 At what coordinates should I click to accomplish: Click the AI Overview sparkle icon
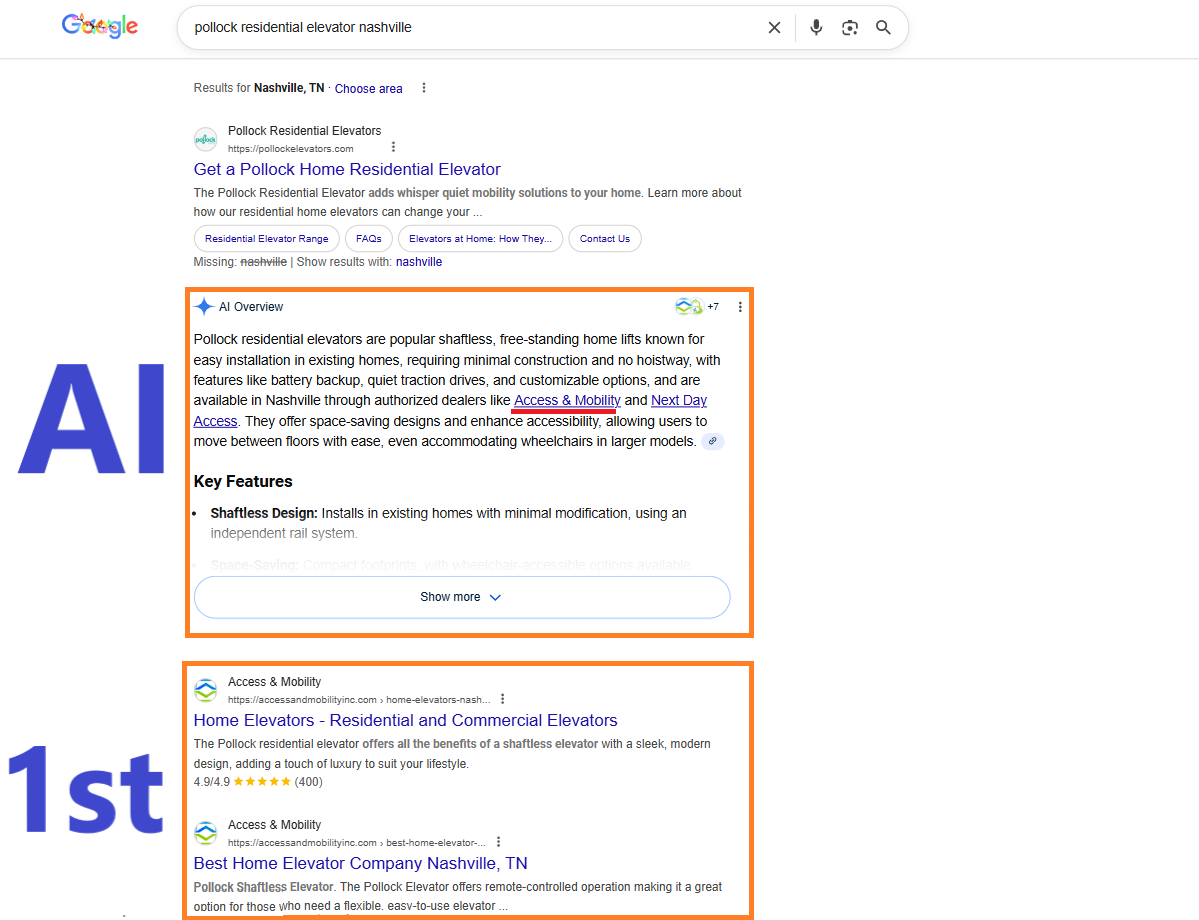(204, 307)
